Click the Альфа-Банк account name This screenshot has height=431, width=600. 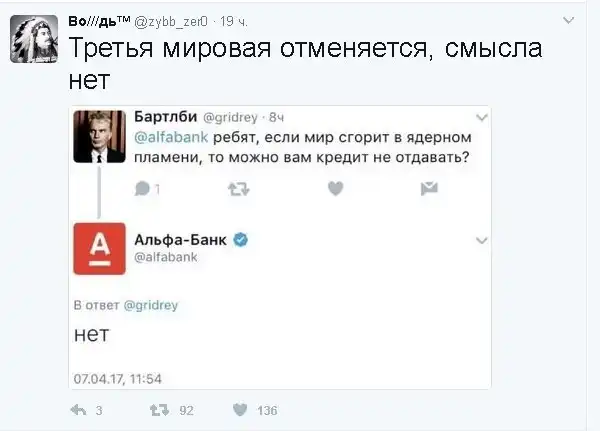(180, 240)
